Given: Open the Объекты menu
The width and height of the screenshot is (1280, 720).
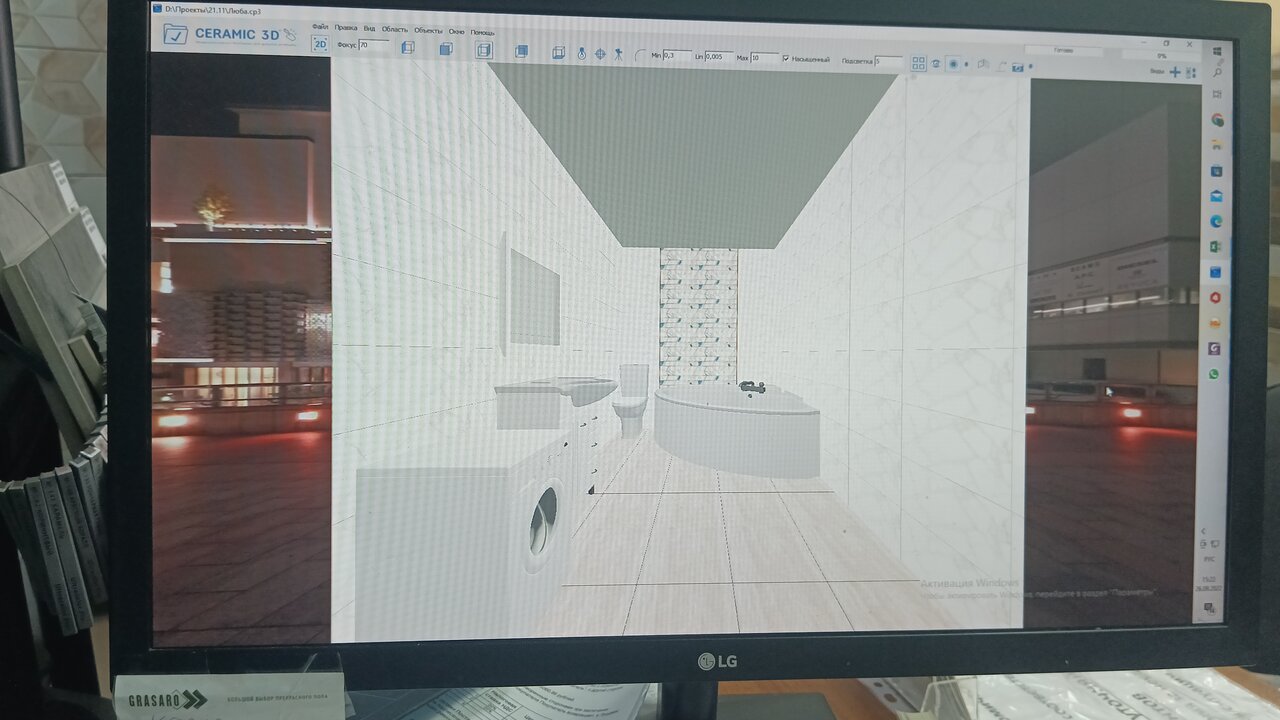Looking at the screenshot, I should click(x=428, y=30).
